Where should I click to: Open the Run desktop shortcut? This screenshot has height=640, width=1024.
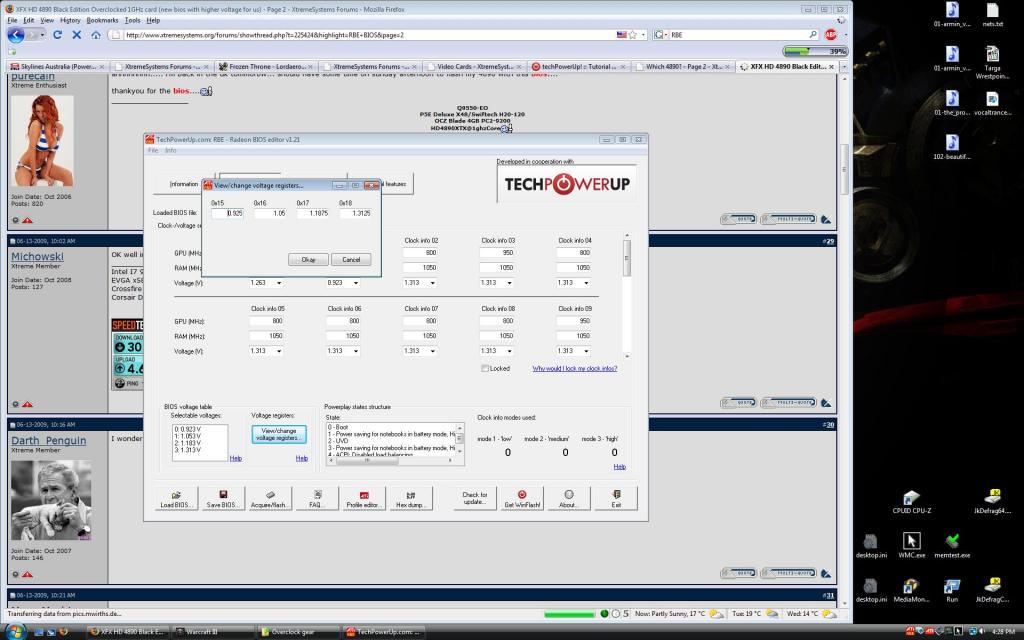click(952, 590)
